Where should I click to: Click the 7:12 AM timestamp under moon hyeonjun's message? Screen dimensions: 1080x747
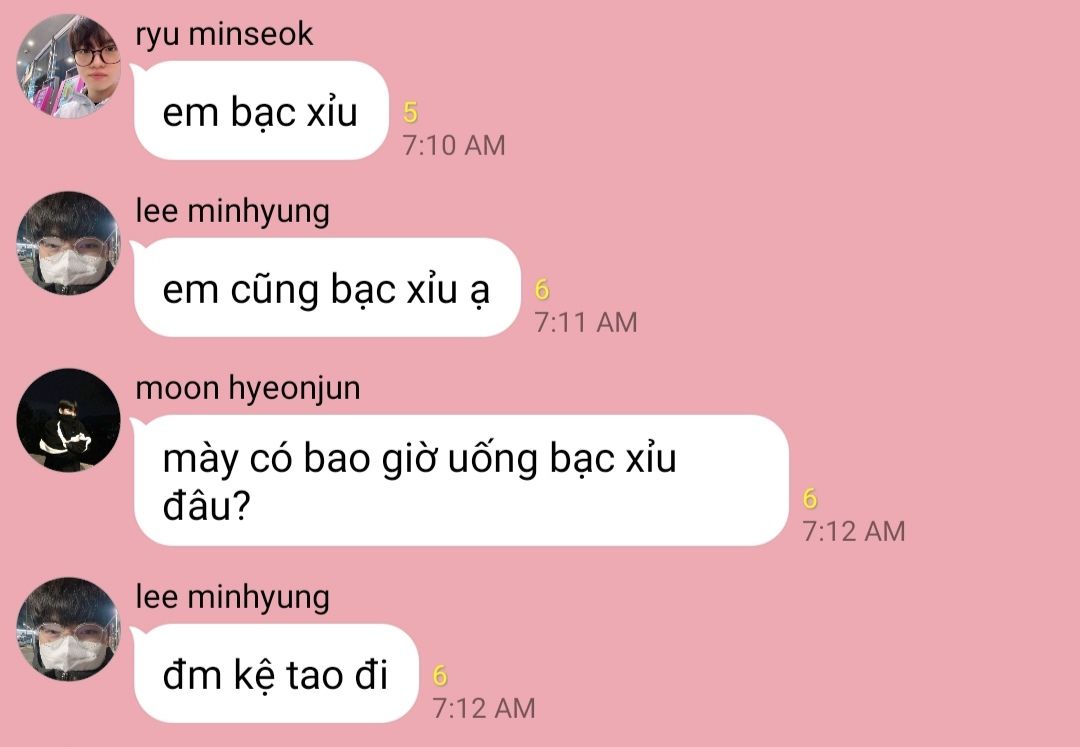tap(854, 532)
